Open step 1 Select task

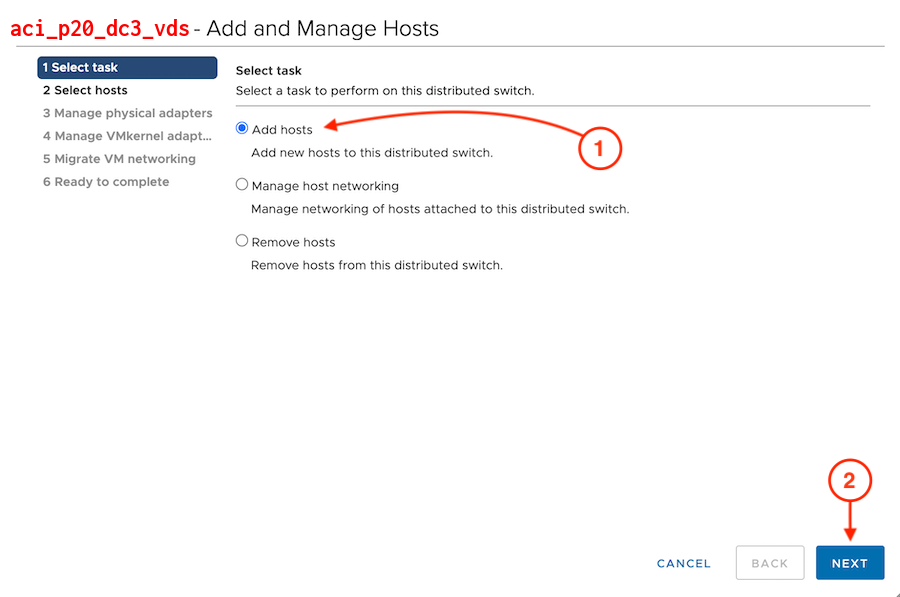pos(127,68)
